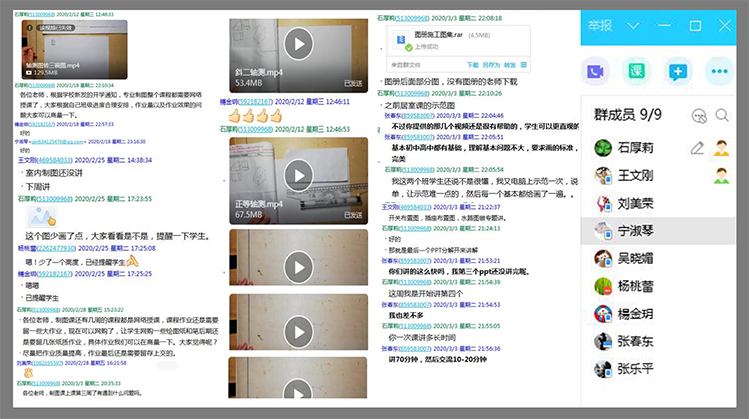Screen dimensions: 750x419
Task: Expand the dropdown arrow next to 举报
Action: (x=636, y=26)
